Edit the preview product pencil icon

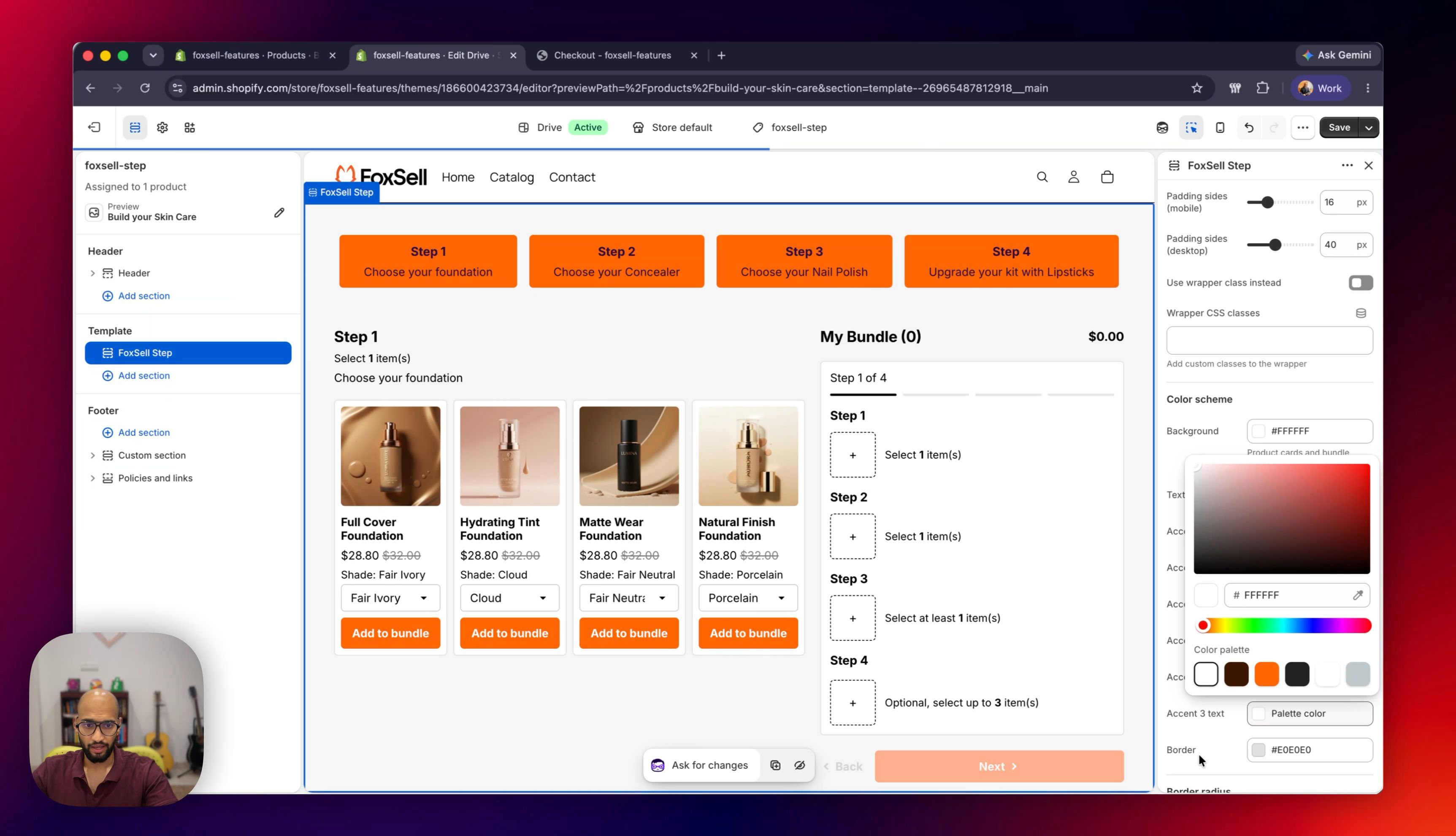click(279, 213)
